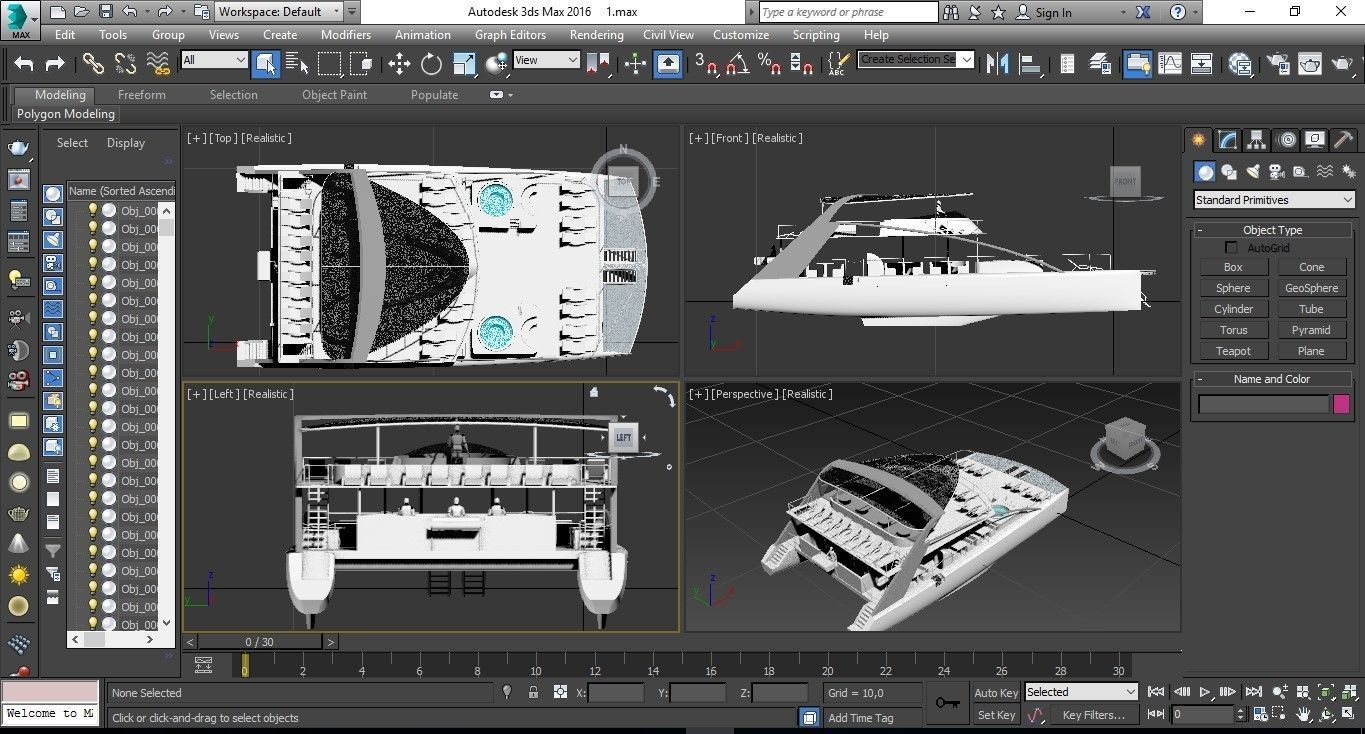The width and height of the screenshot is (1365, 734).
Task: Select the Select and Move tool
Action: (399, 64)
